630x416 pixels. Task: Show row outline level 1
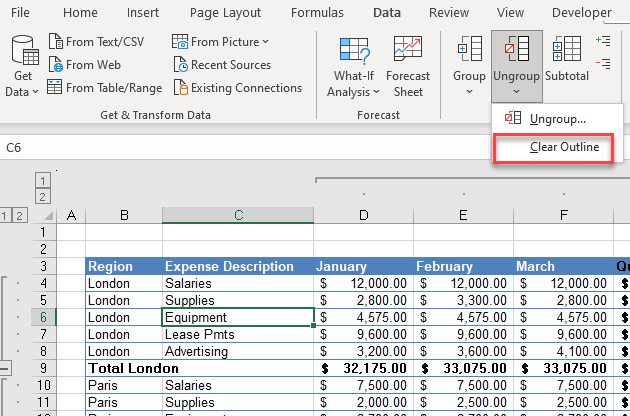tap(5, 215)
